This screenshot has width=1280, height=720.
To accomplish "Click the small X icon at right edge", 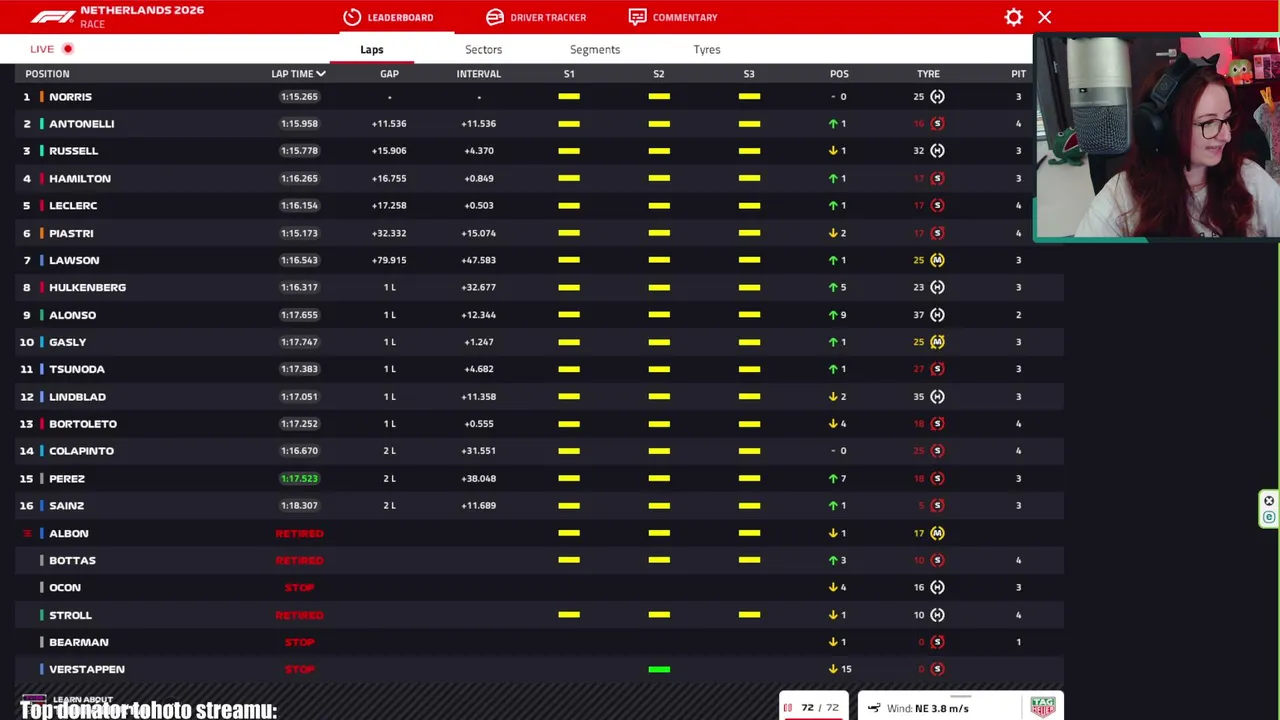I will tap(1269, 501).
